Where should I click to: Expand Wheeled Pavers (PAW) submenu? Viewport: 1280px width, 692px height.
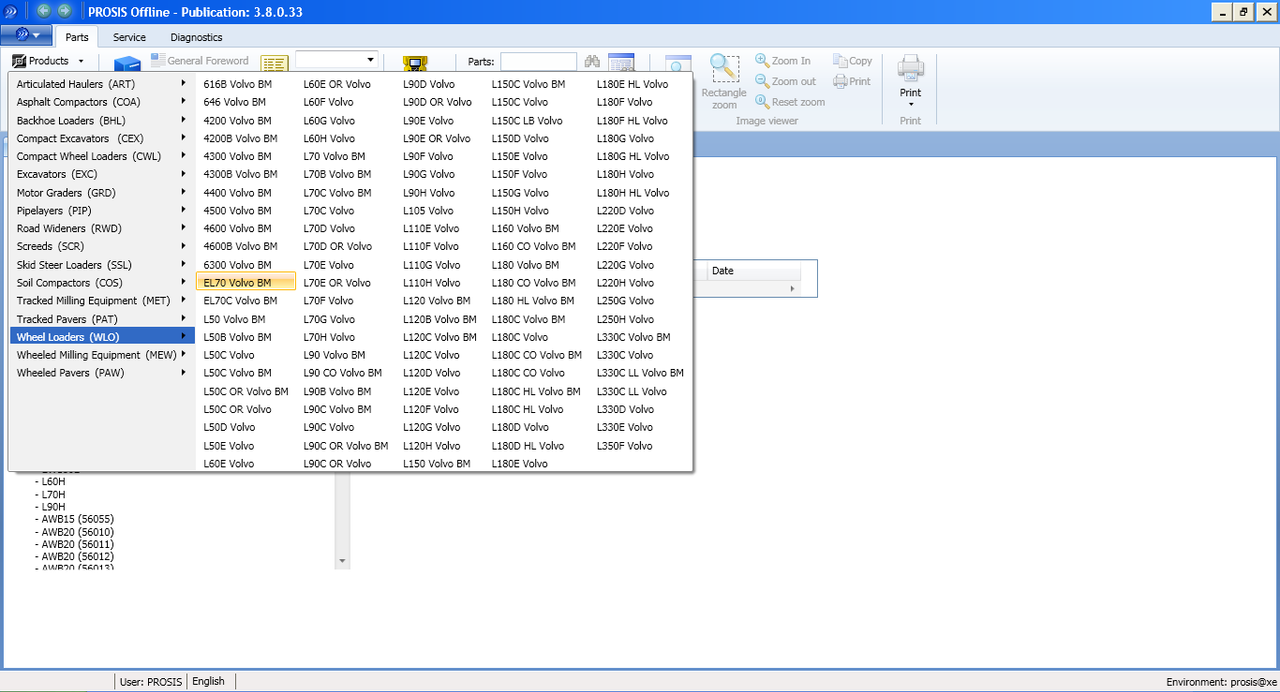tap(184, 373)
